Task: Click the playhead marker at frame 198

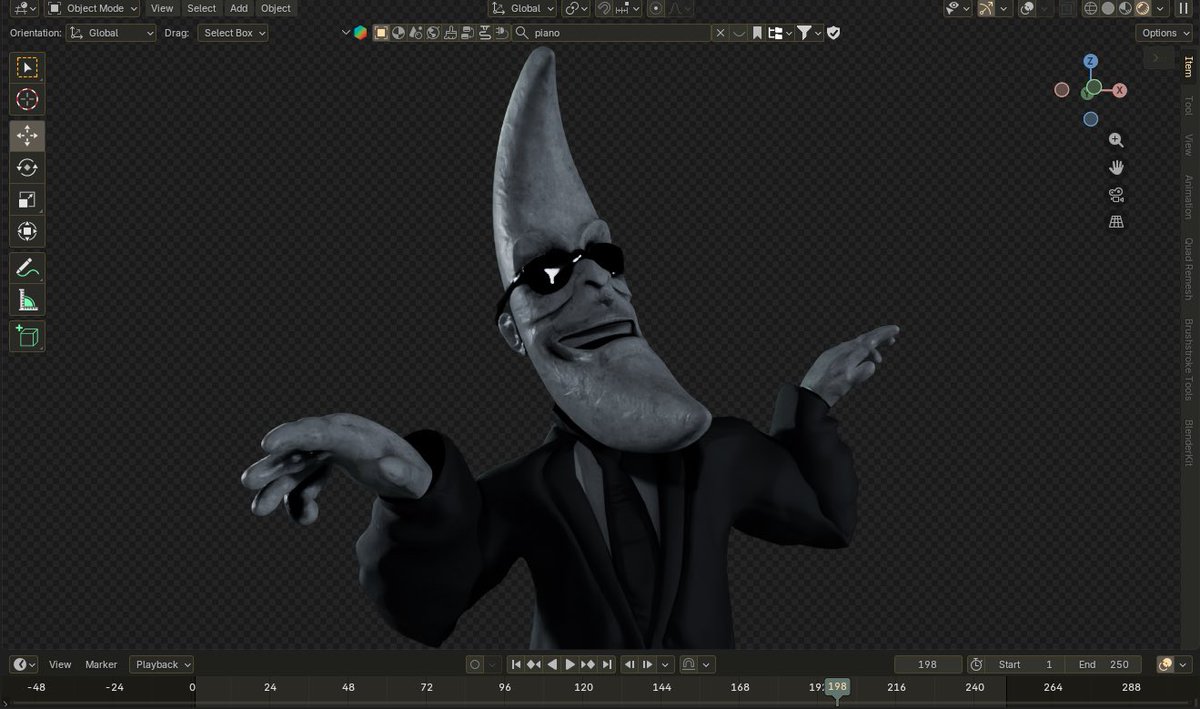Action: [838, 688]
